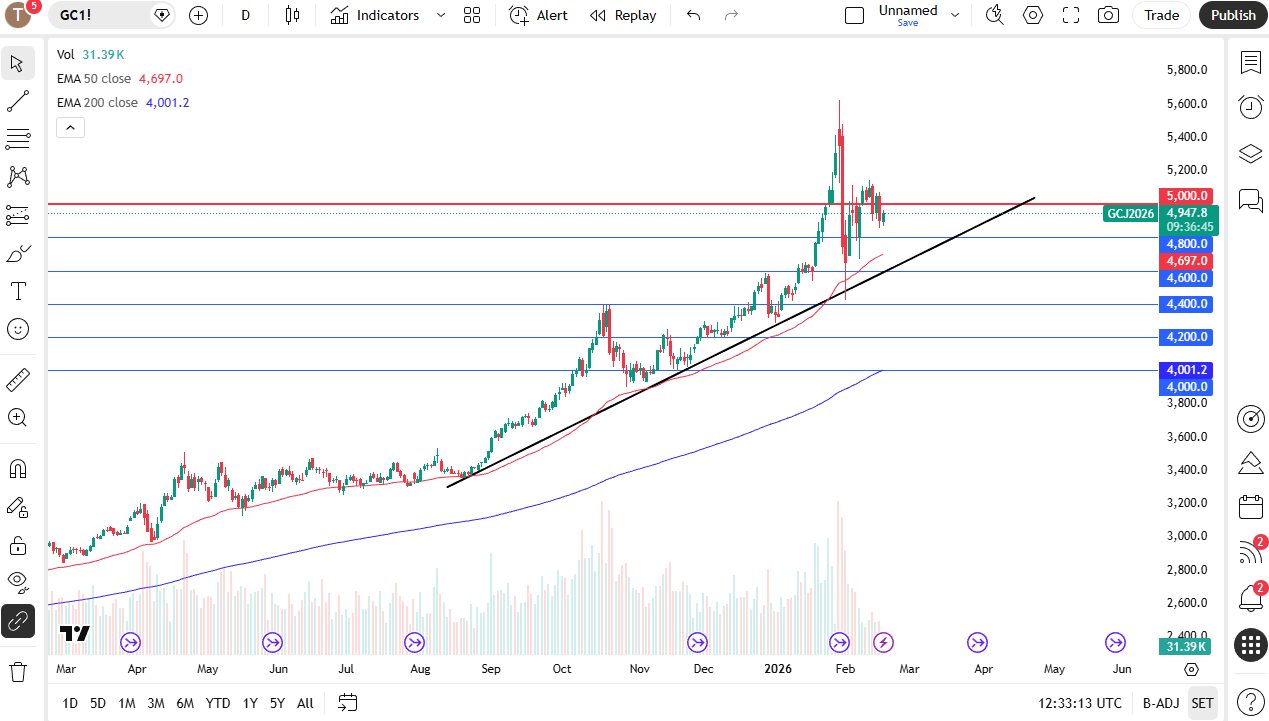Screen dimensions: 1269x721
Task: Change the D daily interval
Action: point(246,15)
